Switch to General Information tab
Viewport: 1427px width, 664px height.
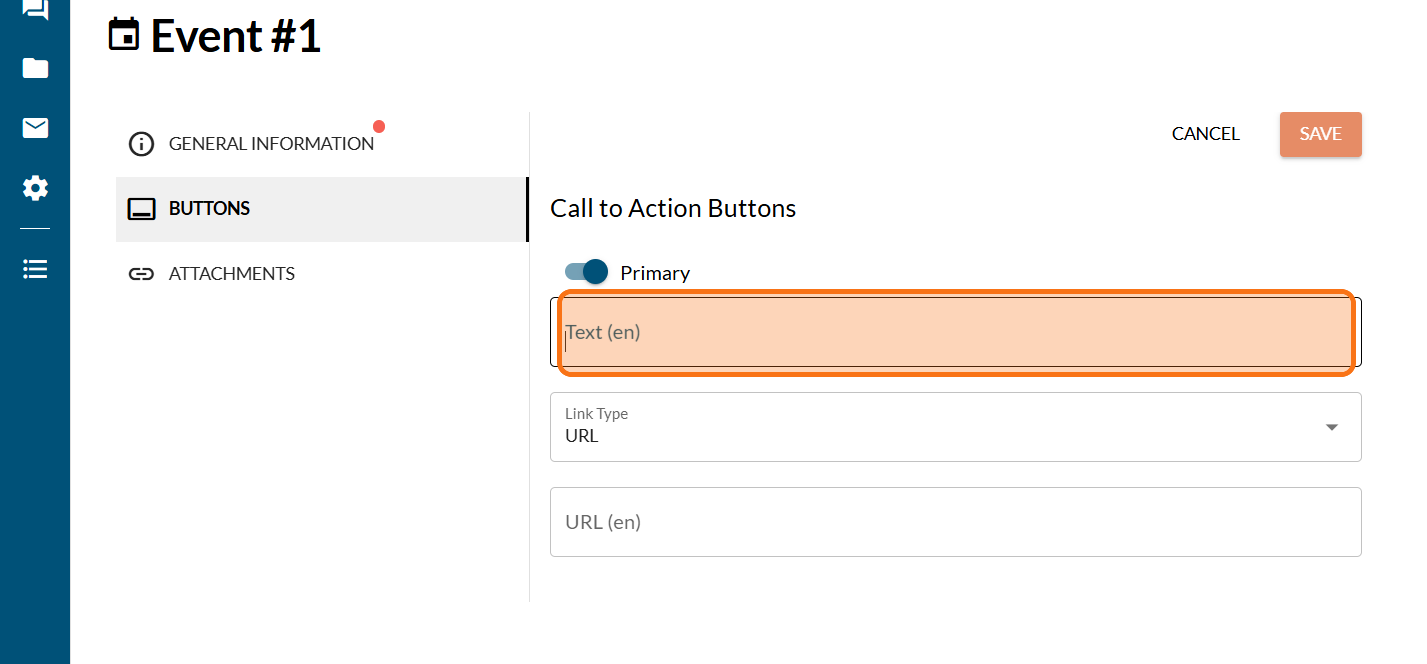(x=271, y=144)
